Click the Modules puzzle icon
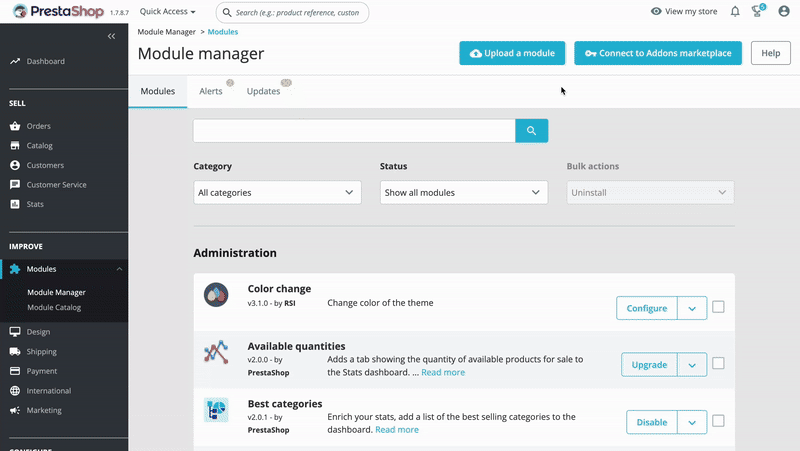800x451 pixels. click(x=15, y=269)
